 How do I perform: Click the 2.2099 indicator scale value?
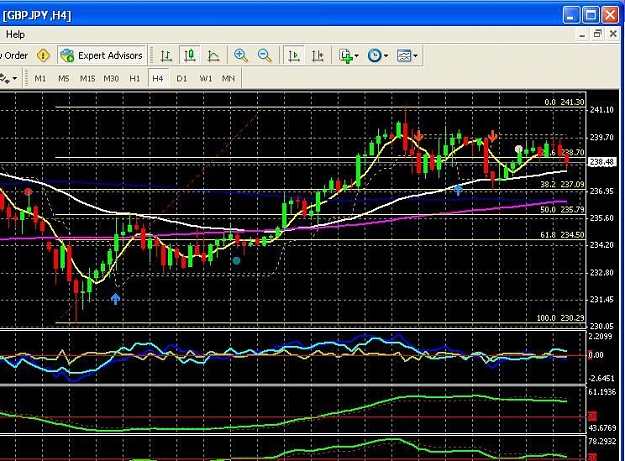point(600,336)
